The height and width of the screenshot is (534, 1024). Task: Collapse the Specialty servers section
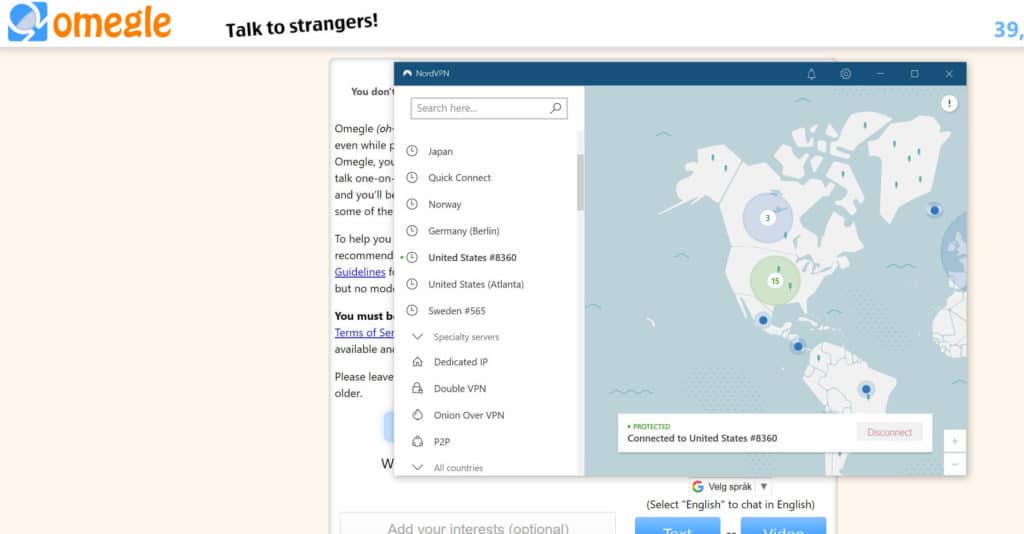[417, 337]
